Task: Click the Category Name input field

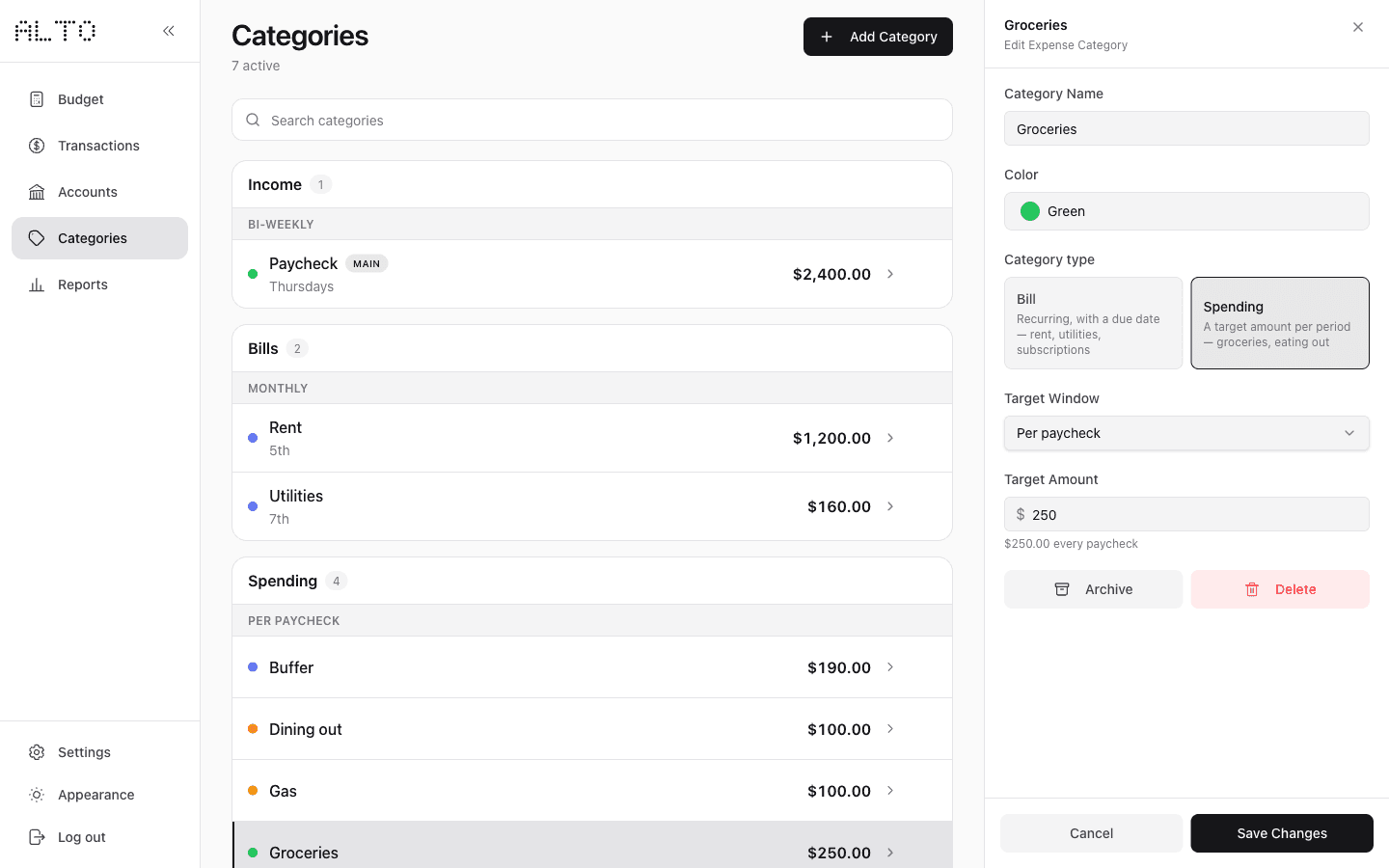Action: (1186, 128)
